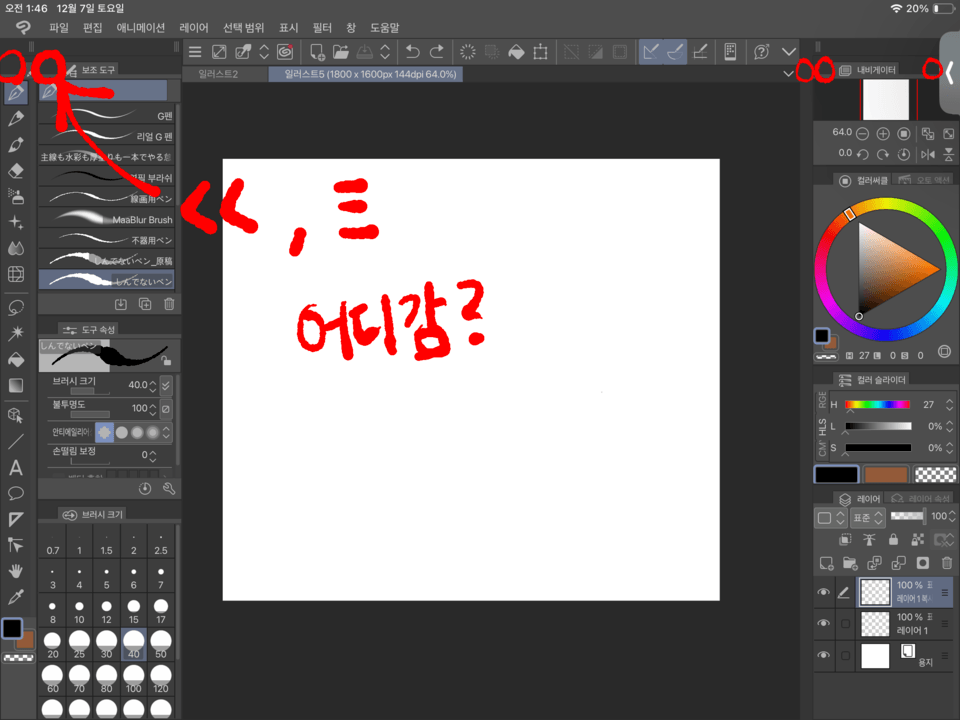The width and height of the screenshot is (960, 720).
Task: Flip the canvas horizontally in Navigator
Action: pyautogui.click(x=928, y=154)
